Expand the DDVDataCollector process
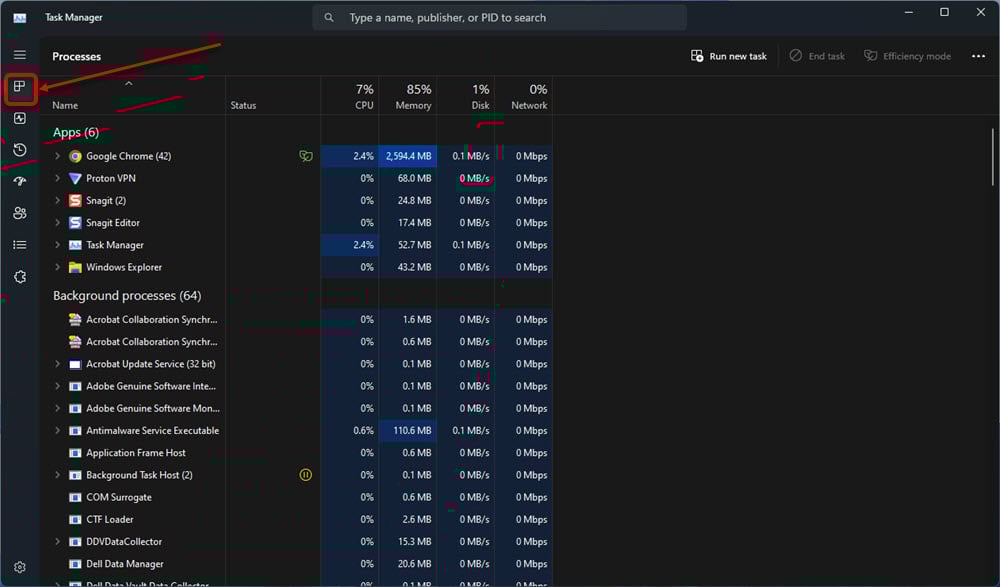This screenshot has height=587, width=1000. (57, 542)
